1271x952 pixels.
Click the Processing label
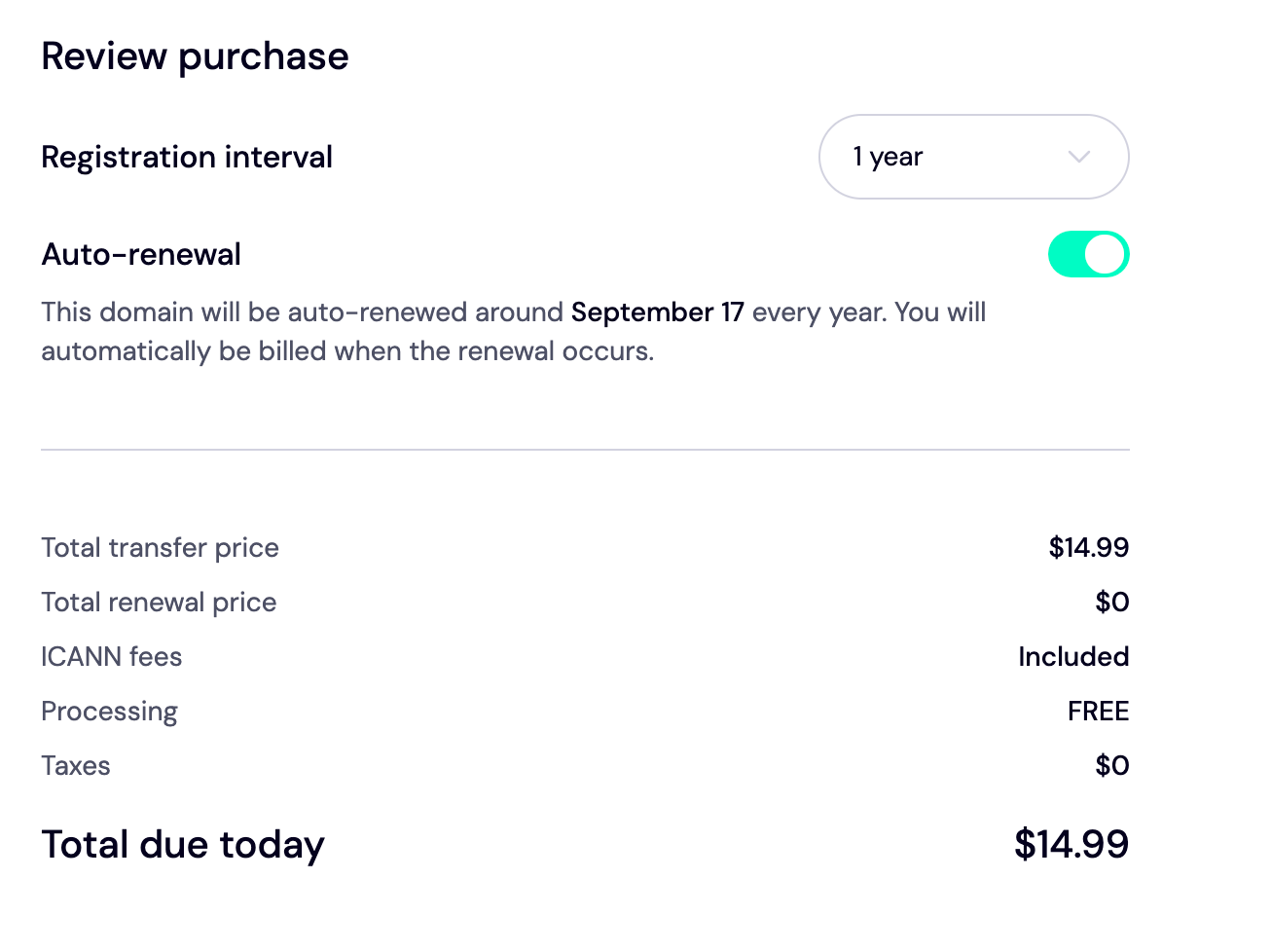tap(109, 712)
